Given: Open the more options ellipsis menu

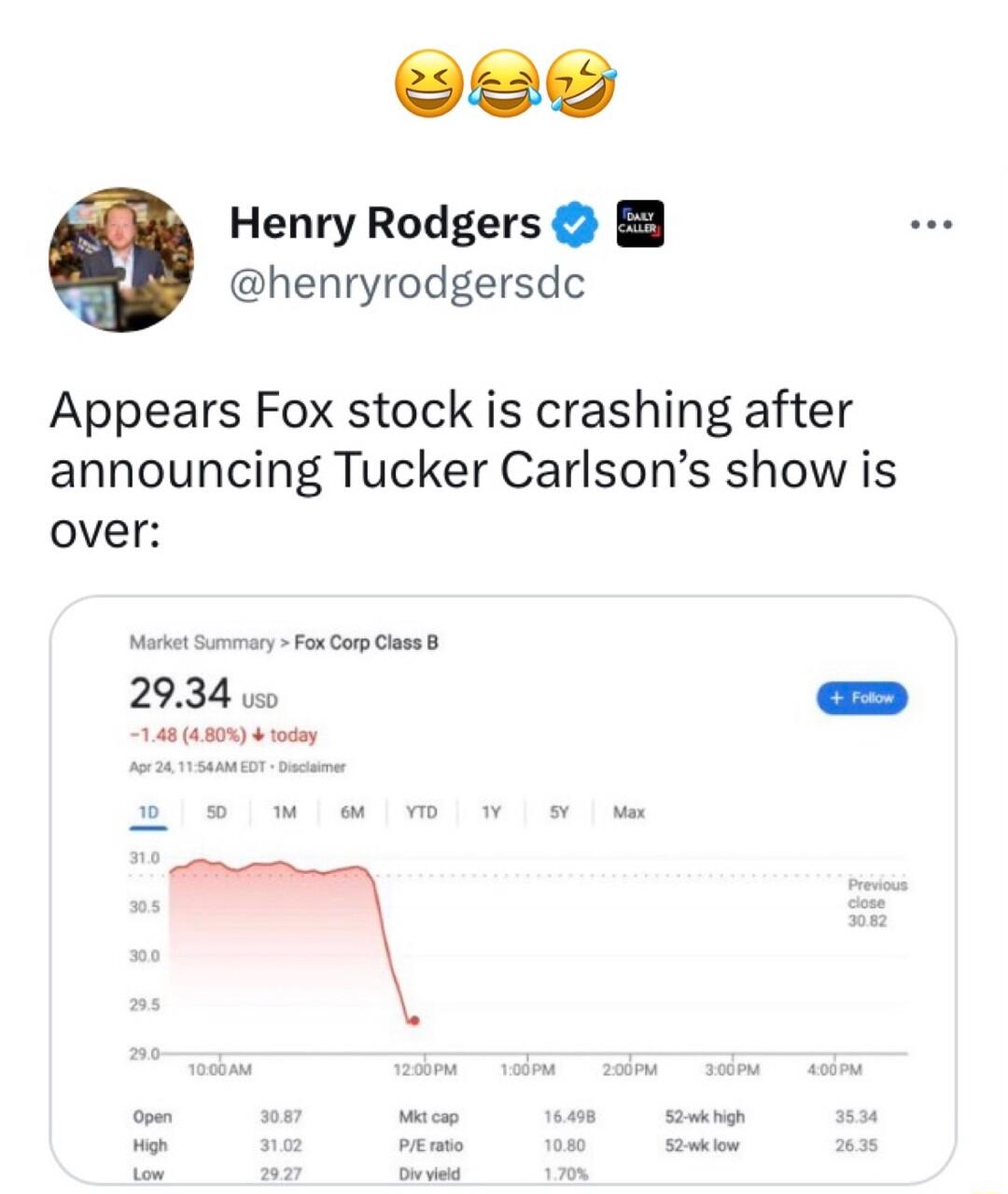Looking at the screenshot, I should pos(931,223).
